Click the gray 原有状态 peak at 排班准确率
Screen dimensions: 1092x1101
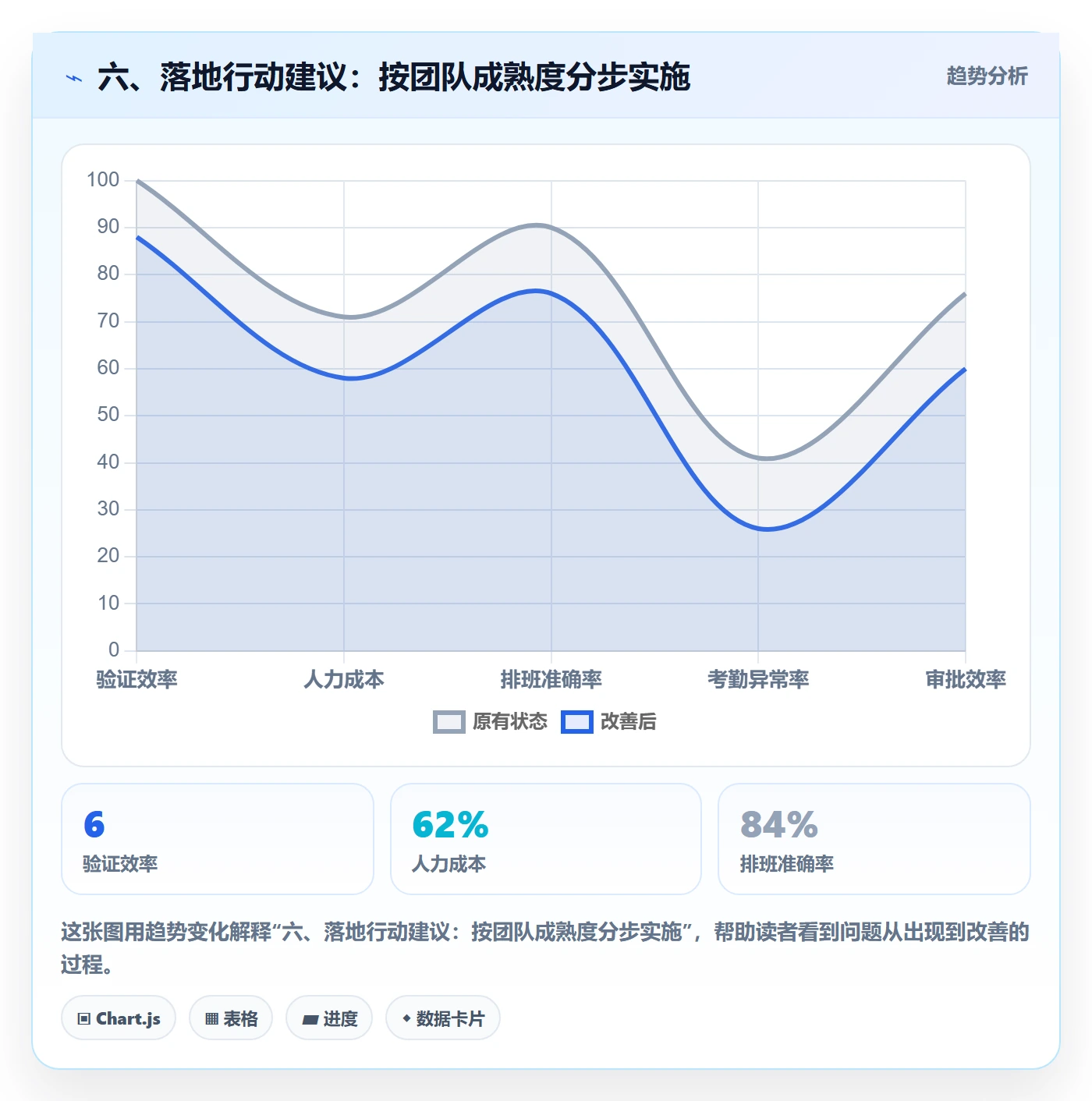[551, 228]
